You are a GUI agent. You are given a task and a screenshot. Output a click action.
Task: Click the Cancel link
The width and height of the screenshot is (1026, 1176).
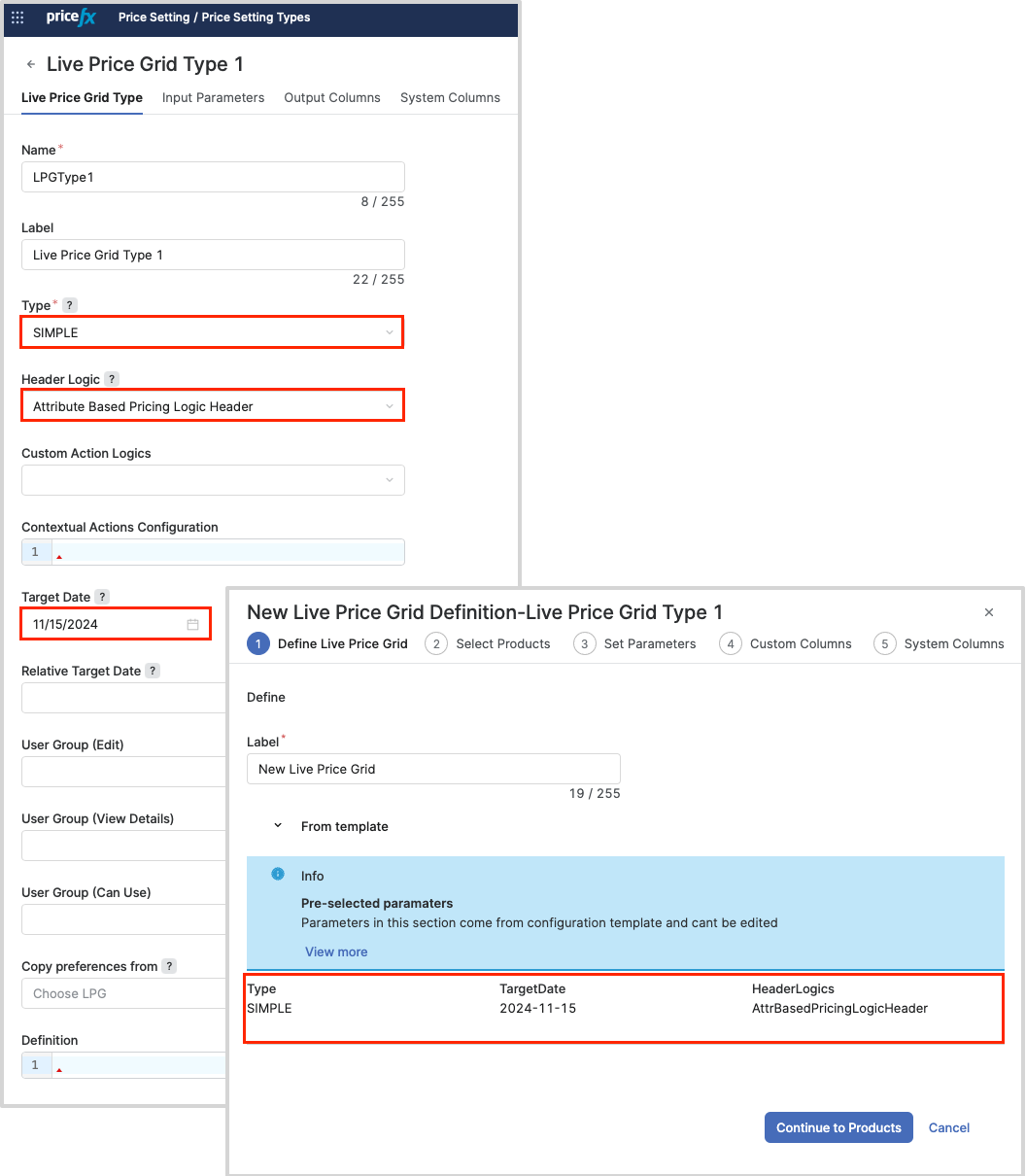pos(948,1127)
